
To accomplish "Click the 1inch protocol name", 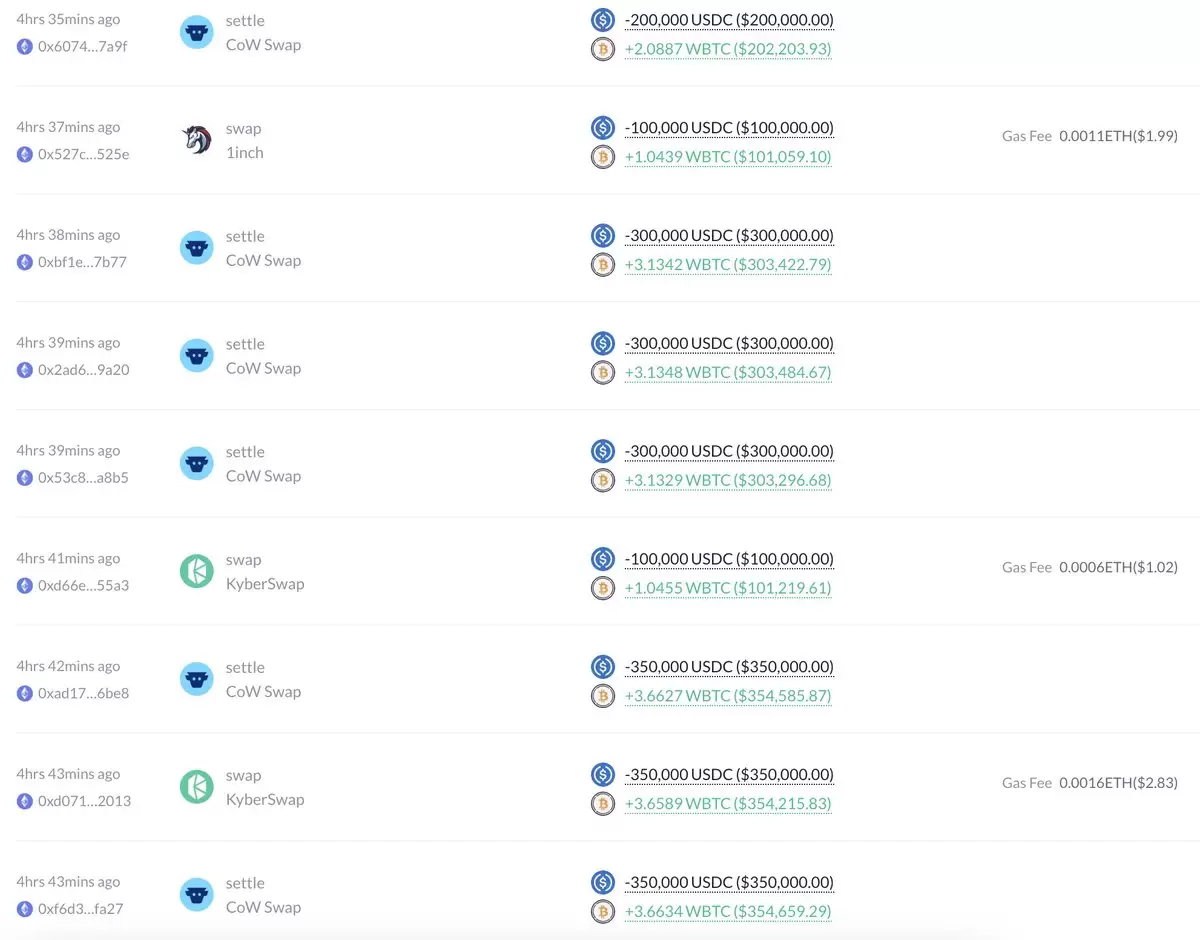I will click(x=245, y=153).
